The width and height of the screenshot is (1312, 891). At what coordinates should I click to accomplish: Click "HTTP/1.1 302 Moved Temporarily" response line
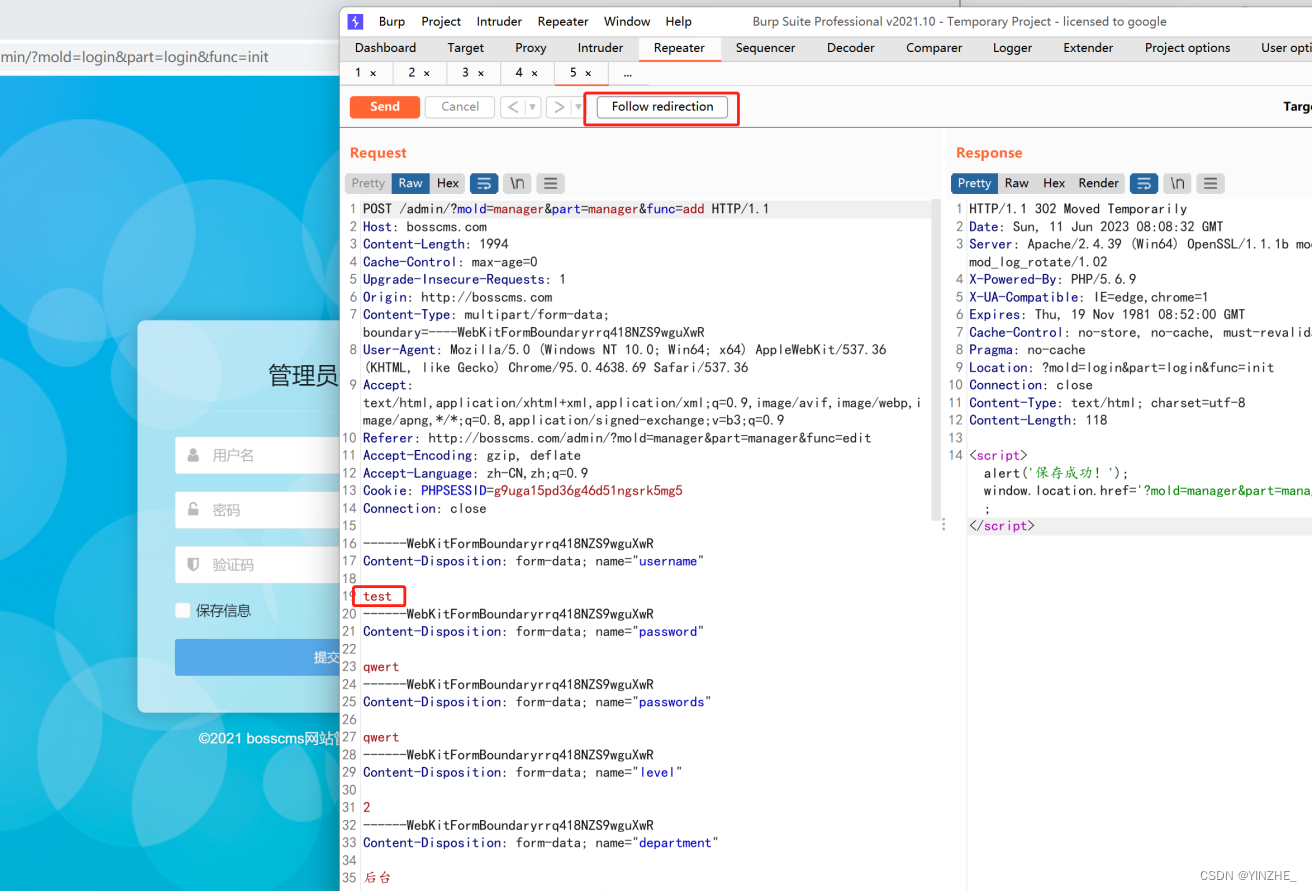pyautogui.click(x=1078, y=209)
